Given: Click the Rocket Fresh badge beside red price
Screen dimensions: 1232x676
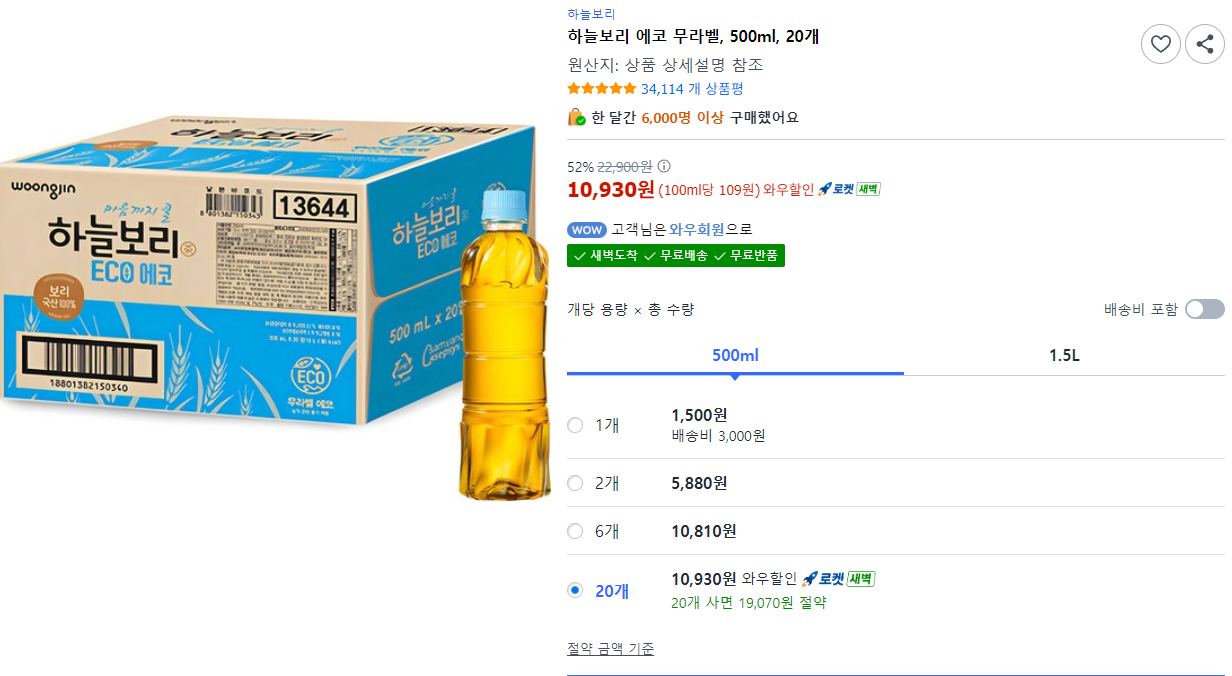Looking at the screenshot, I should pos(849,189).
